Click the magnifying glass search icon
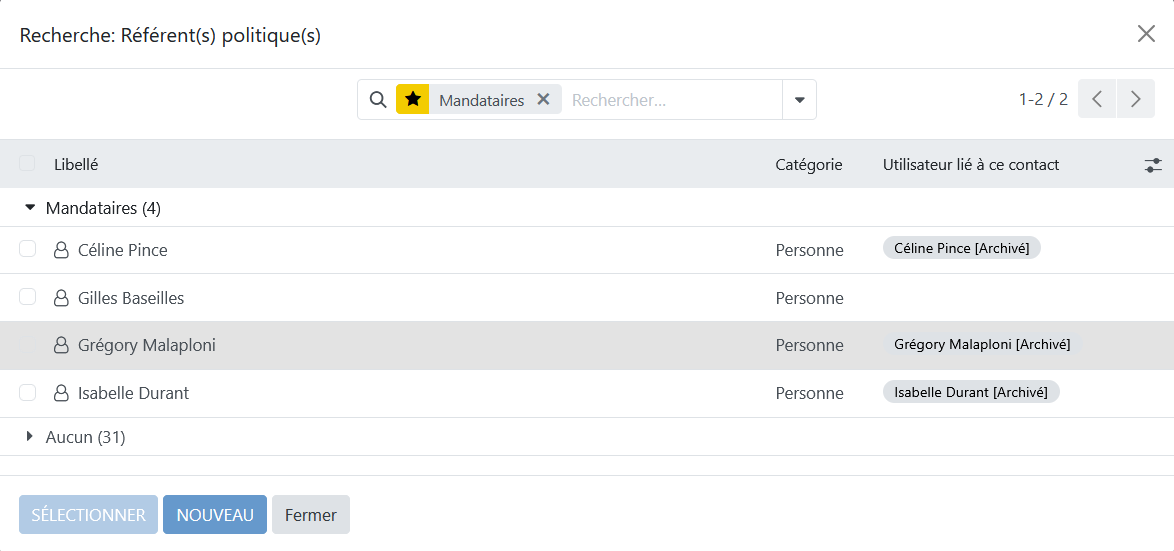This screenshot has height=551, width=1174. coord(378,100)
